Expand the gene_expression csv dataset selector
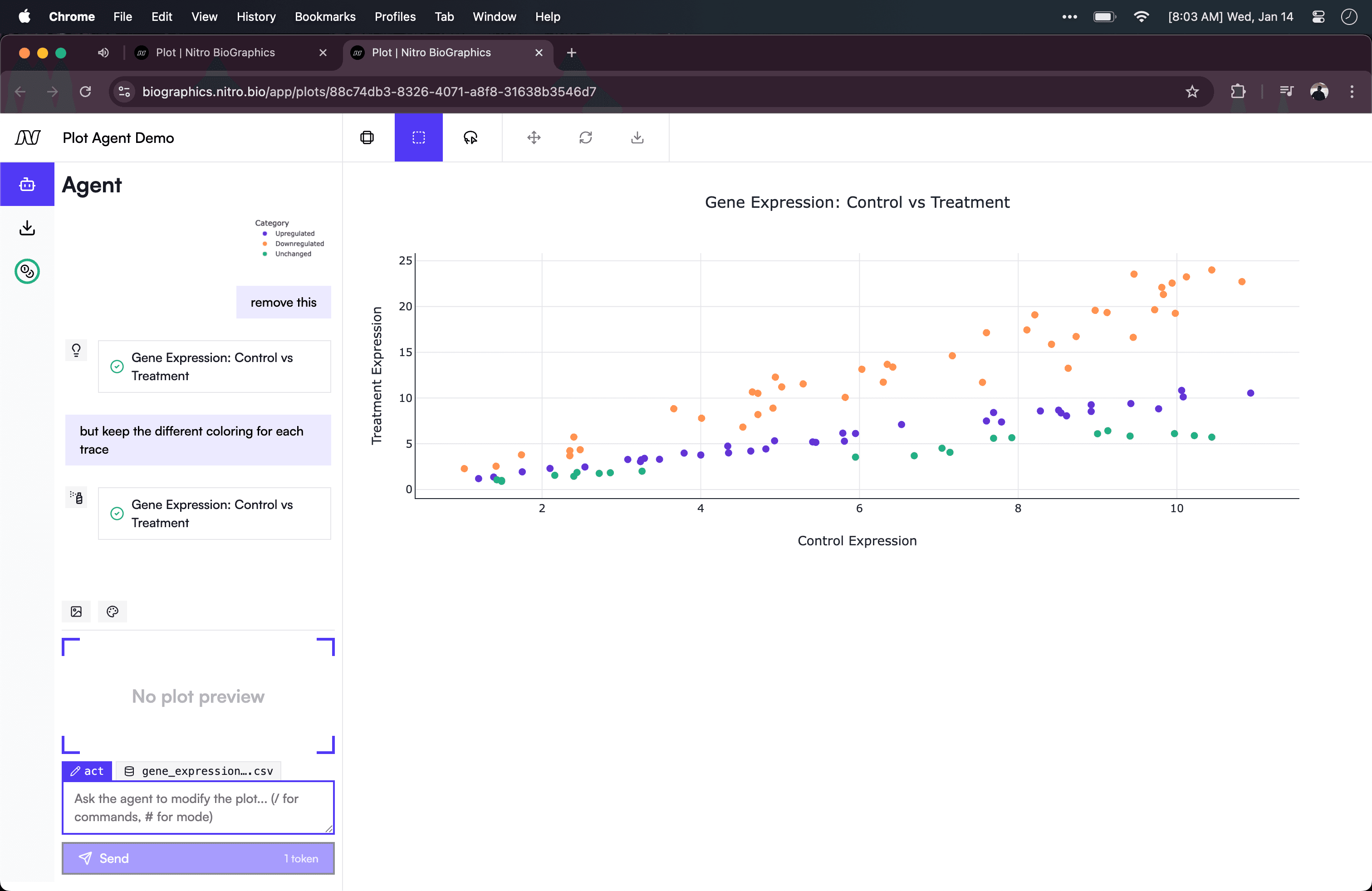The height and width of the screenshot is (891, 1372). (199, 770)
